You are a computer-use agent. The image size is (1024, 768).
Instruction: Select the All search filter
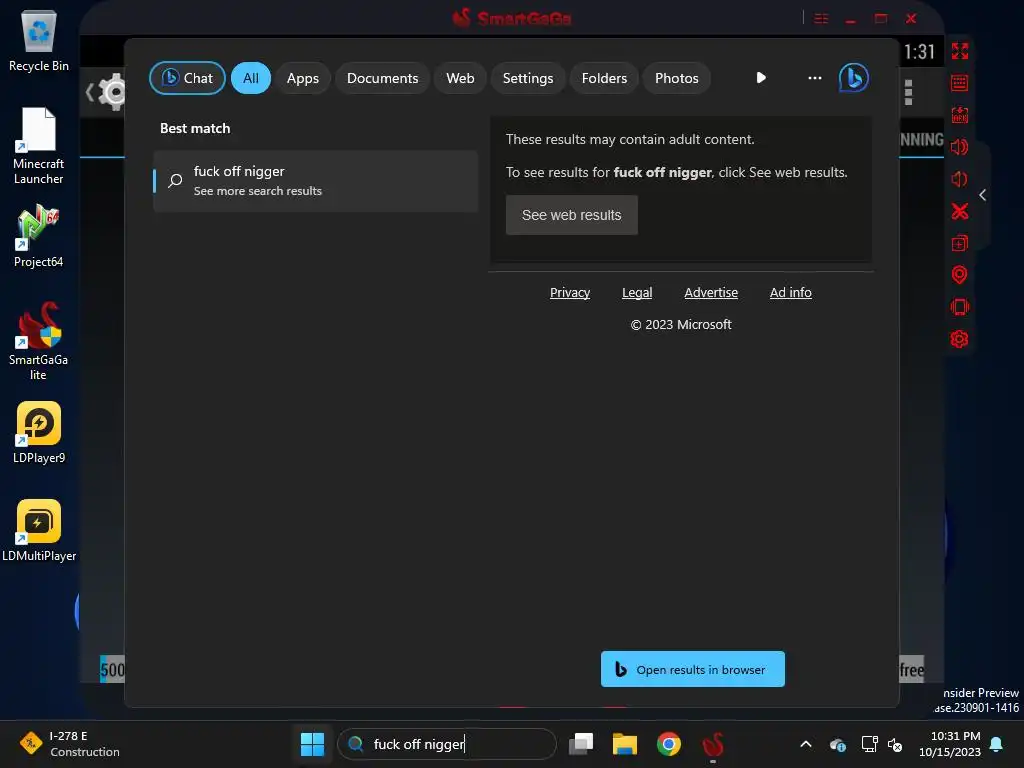click(251, 78)
